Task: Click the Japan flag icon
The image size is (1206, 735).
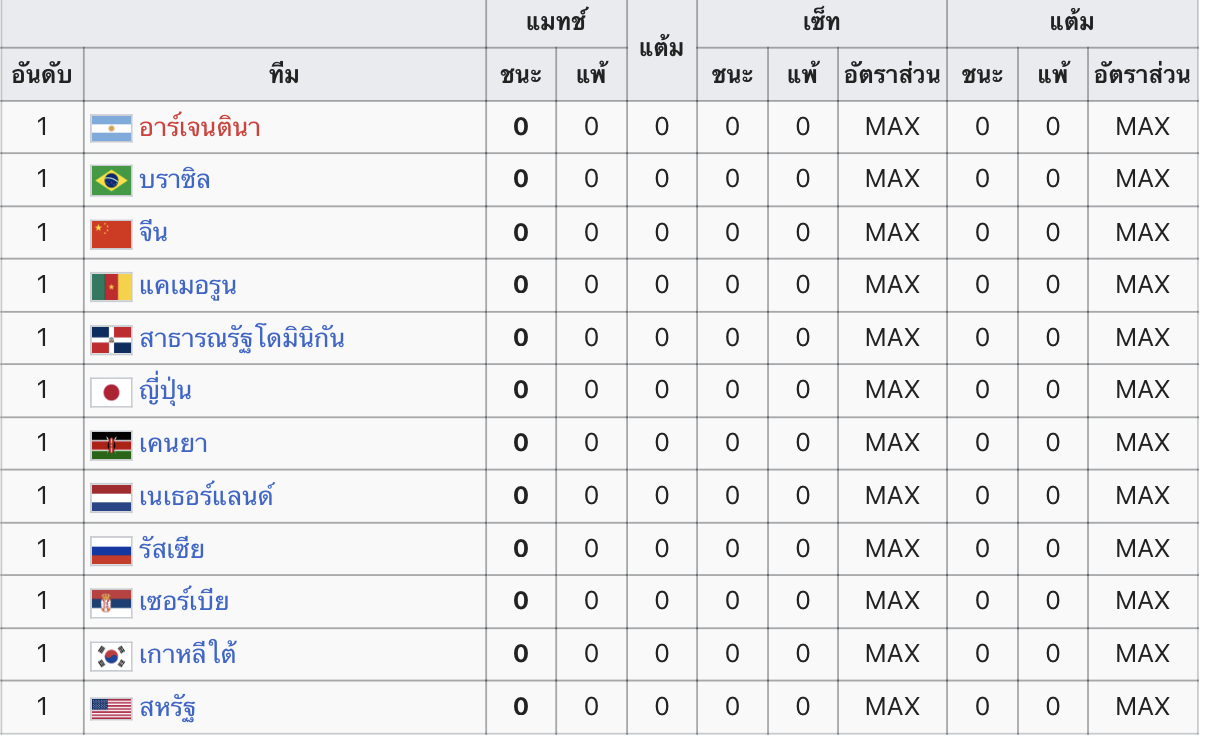Action: [x=111, y=392]
